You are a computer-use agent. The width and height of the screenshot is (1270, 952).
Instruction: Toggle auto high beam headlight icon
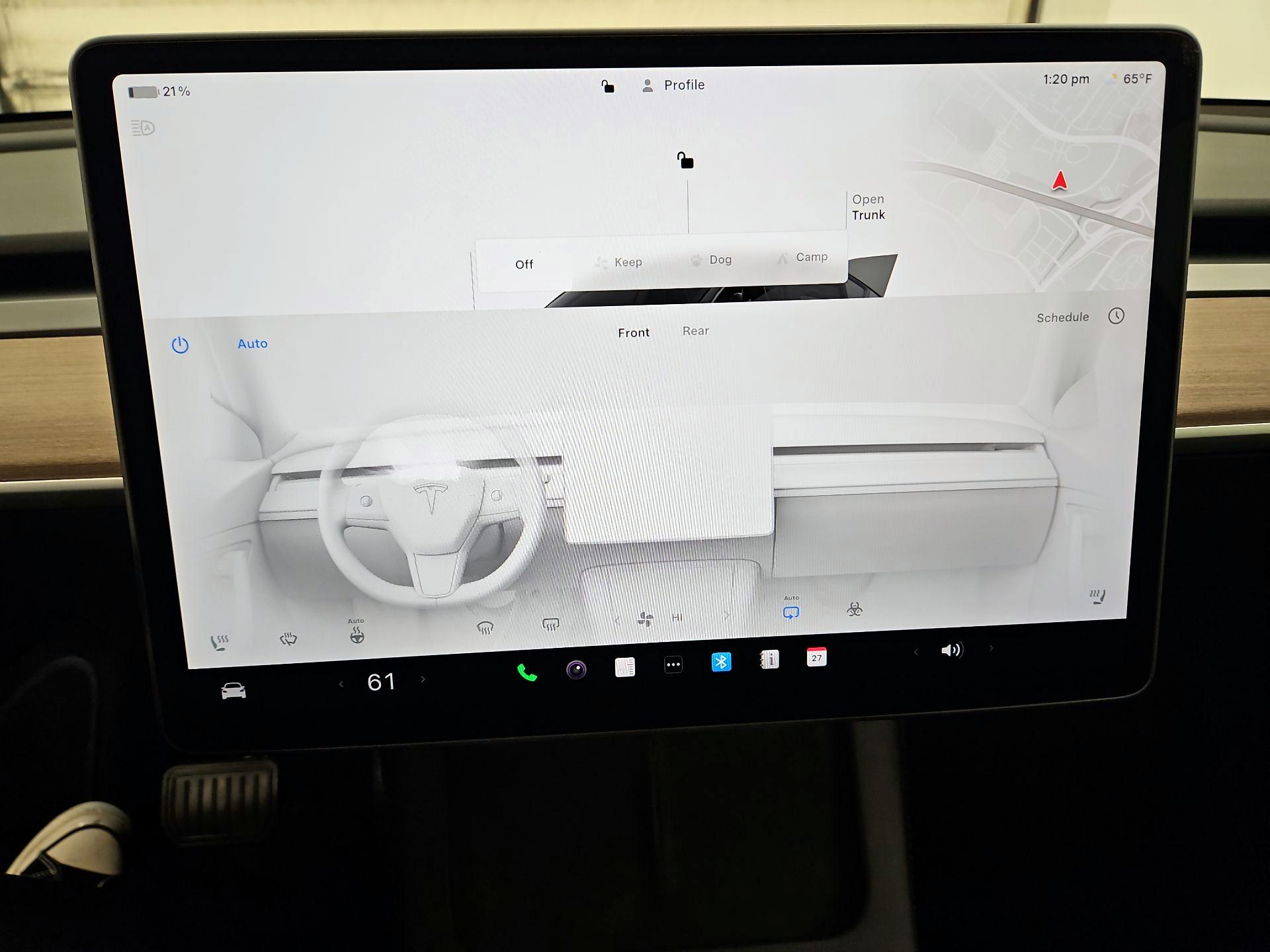(143, 128)
